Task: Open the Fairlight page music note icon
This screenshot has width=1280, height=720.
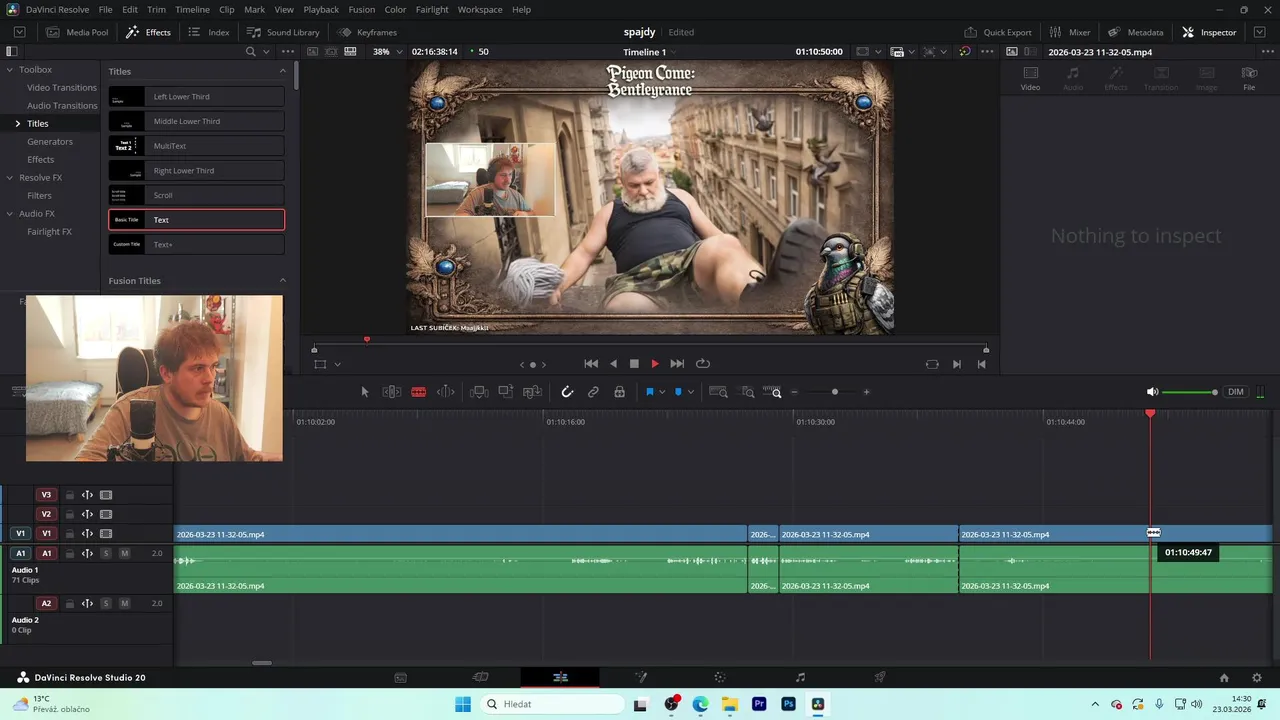Action: (x=800, y=677)
